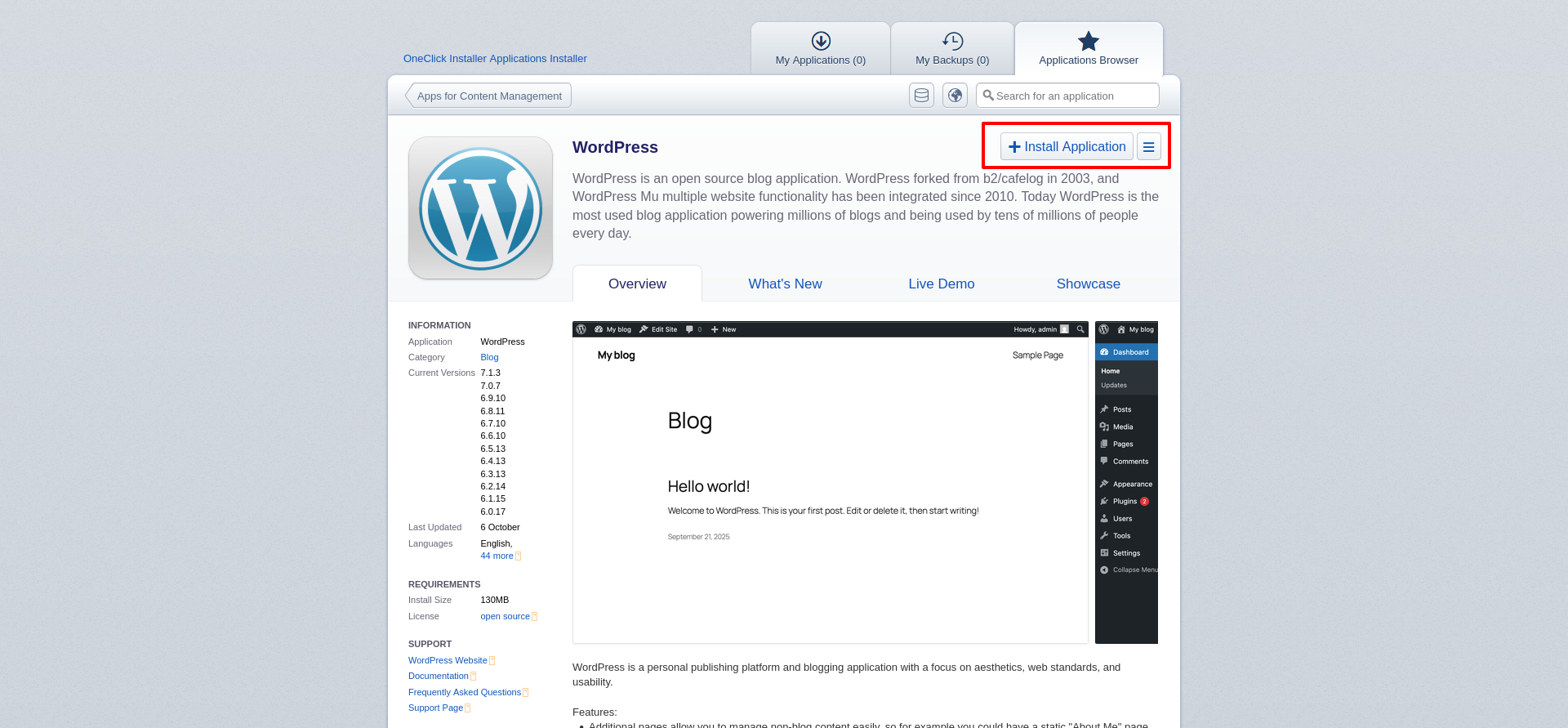Screen dimensions: 1568x728
Task: Click the globe icon in toolbar
Action: click(955, 96)
